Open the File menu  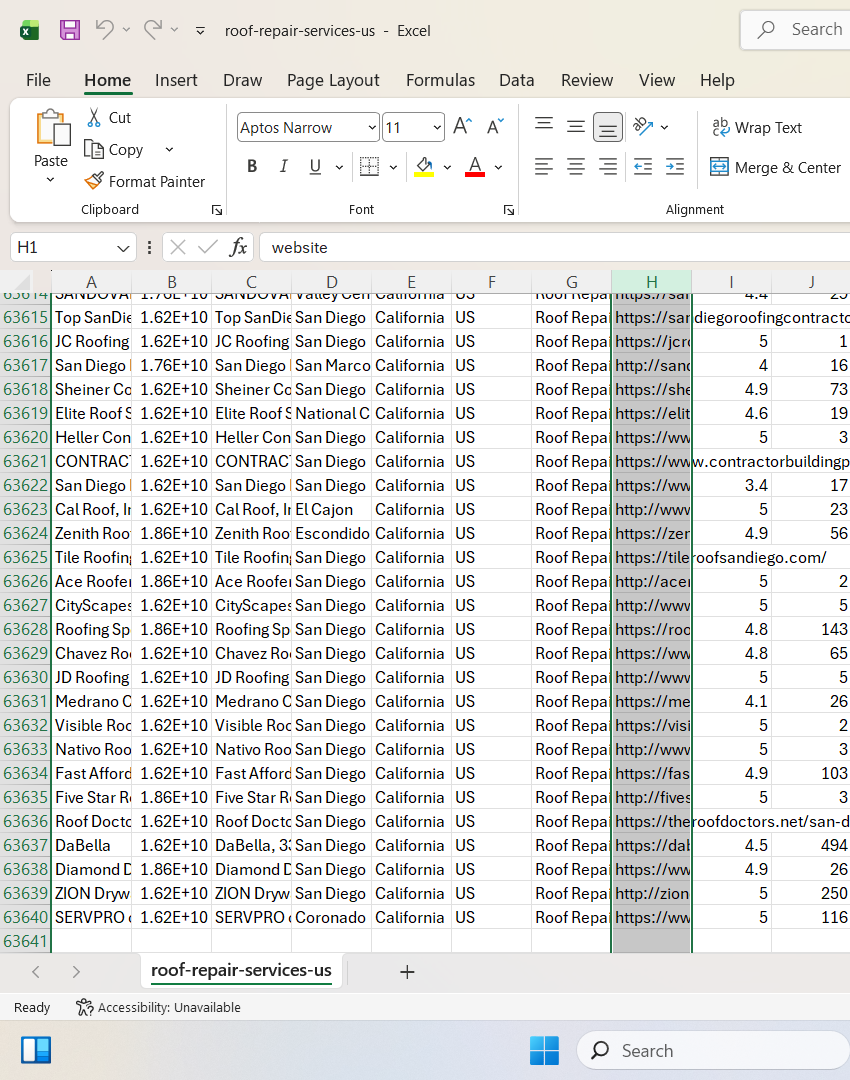point(38,80)
